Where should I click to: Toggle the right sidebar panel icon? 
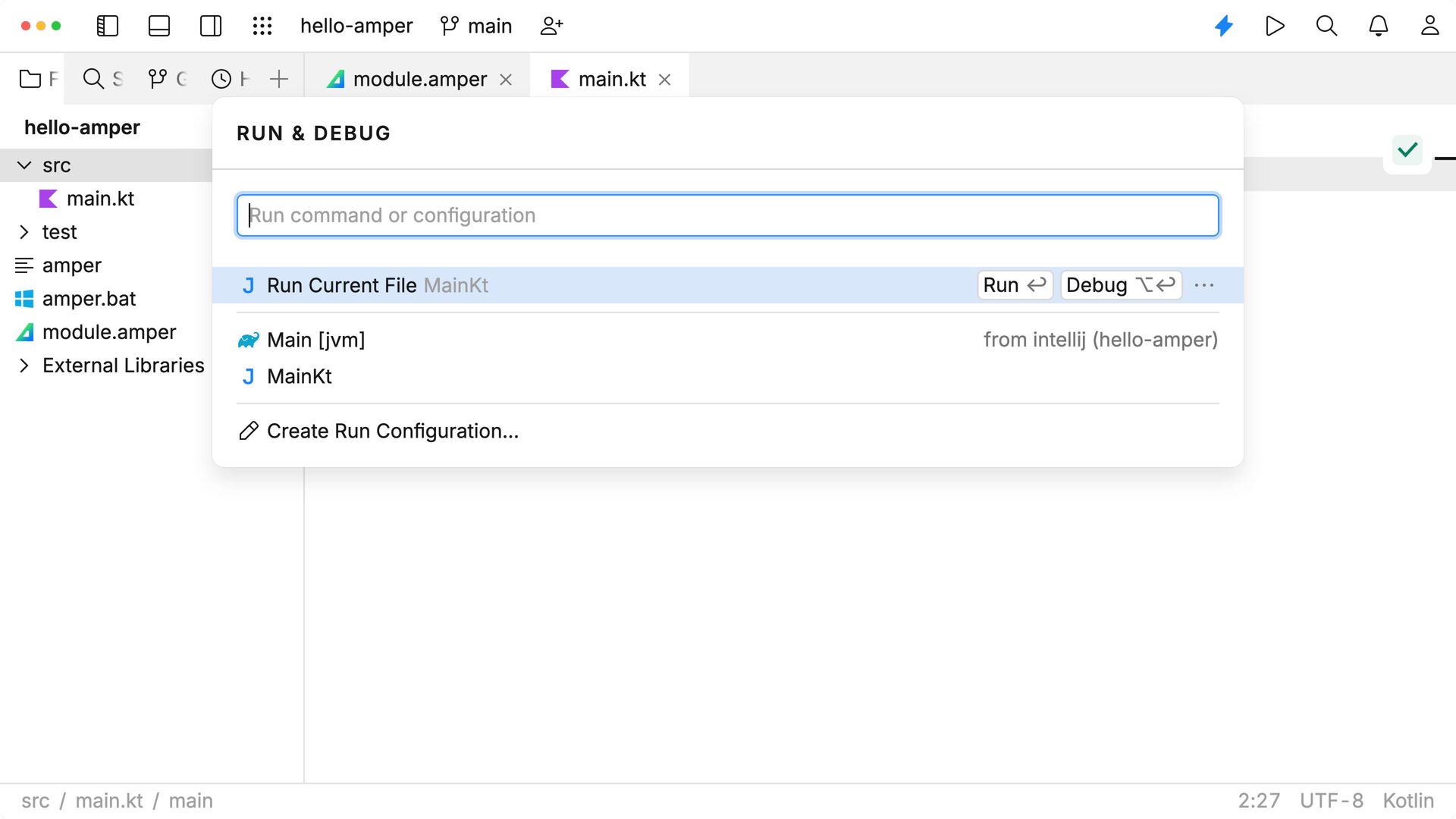coord(211,26)
